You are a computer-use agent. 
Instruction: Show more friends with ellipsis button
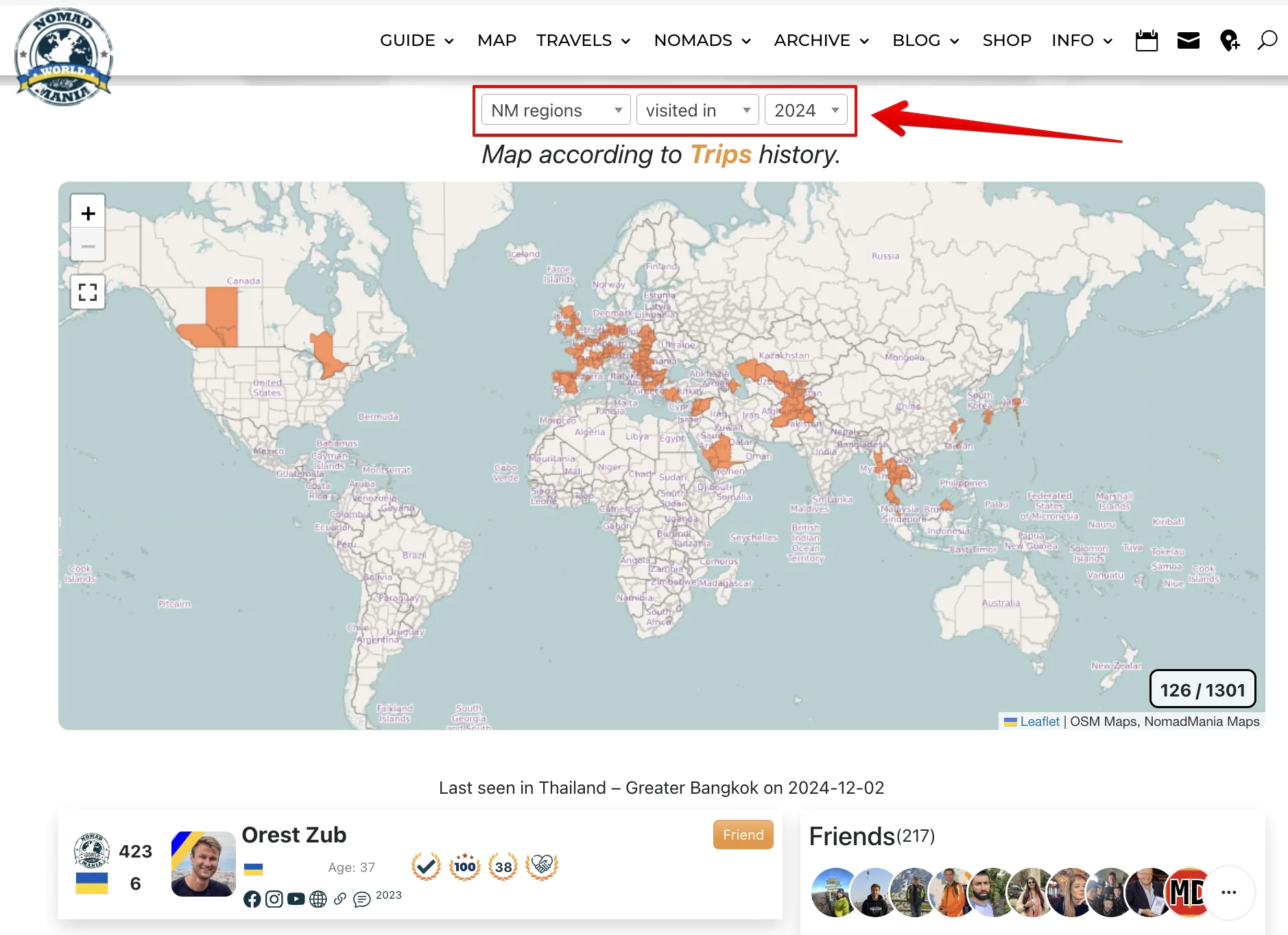click(1228, 892)
